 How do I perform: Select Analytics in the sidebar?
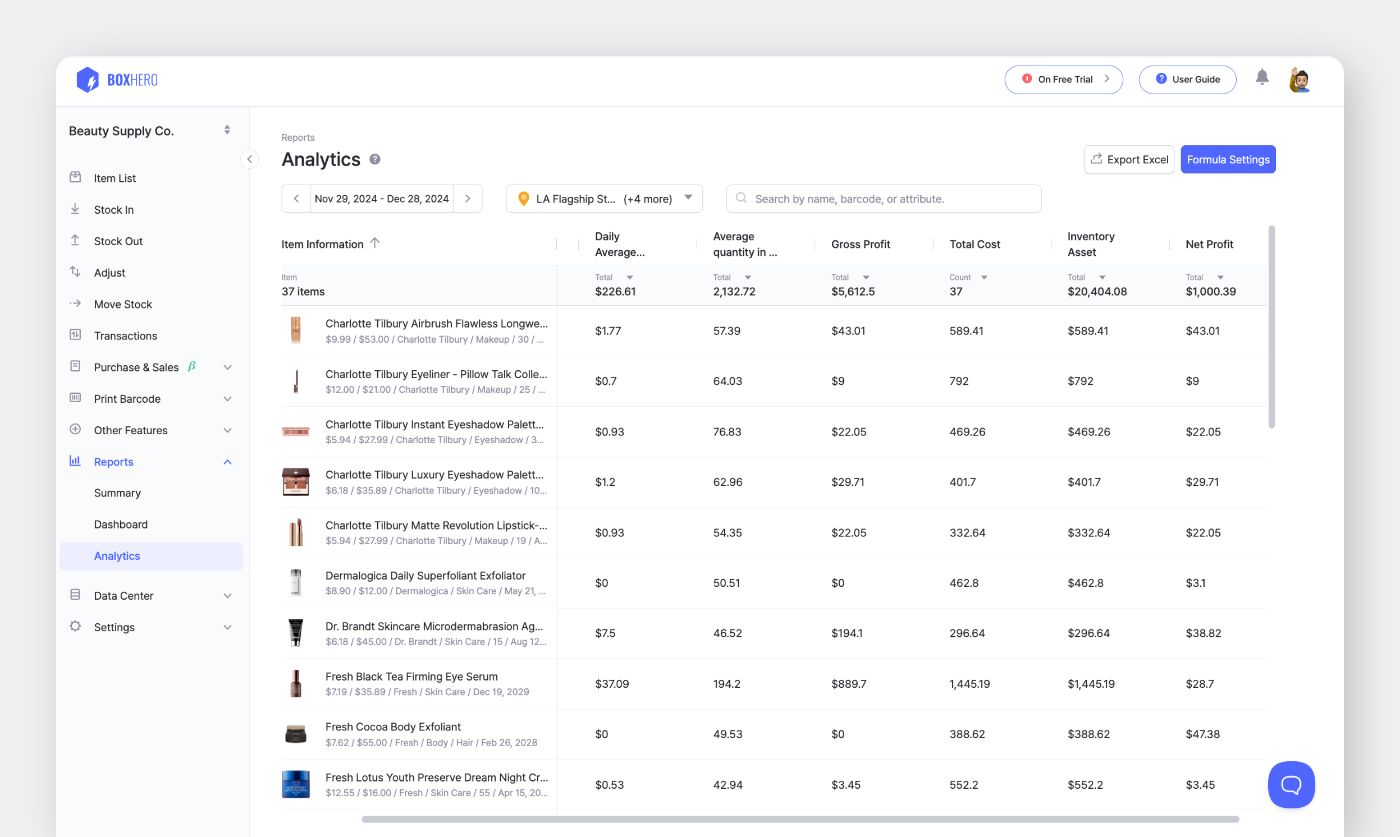[x=151, y=556]
